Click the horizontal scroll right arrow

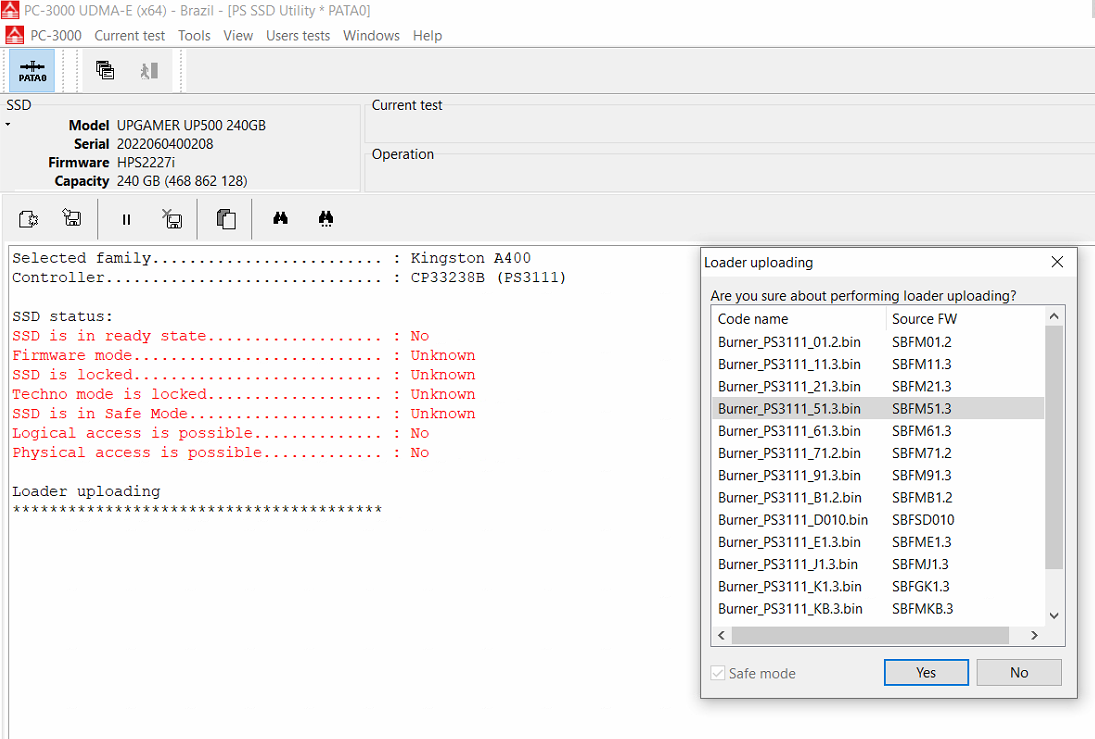[1034, 635]
